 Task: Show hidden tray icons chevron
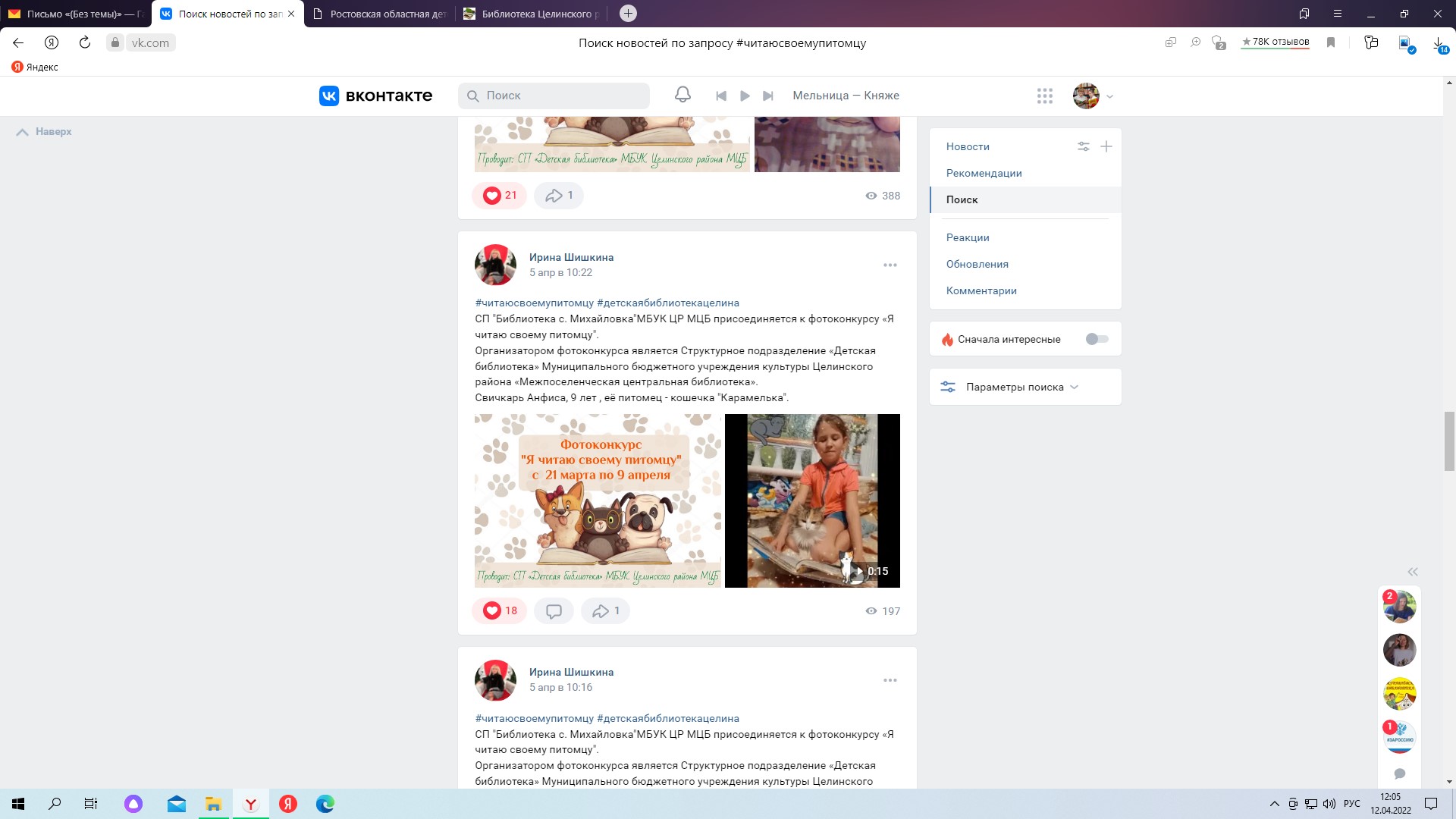pos(1274,804)
